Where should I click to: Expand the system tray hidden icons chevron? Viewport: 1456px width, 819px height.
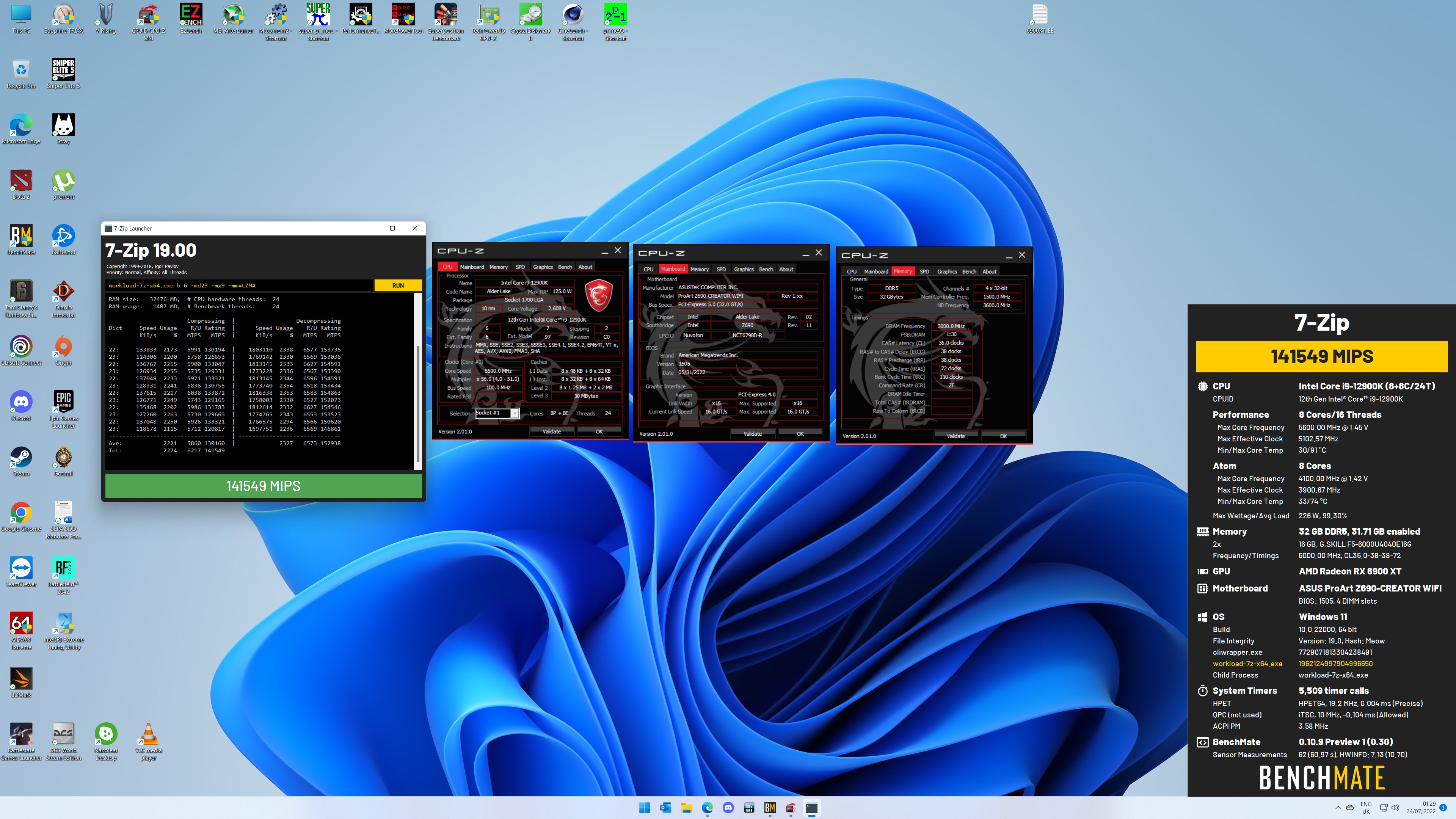tap(1338, 808)
